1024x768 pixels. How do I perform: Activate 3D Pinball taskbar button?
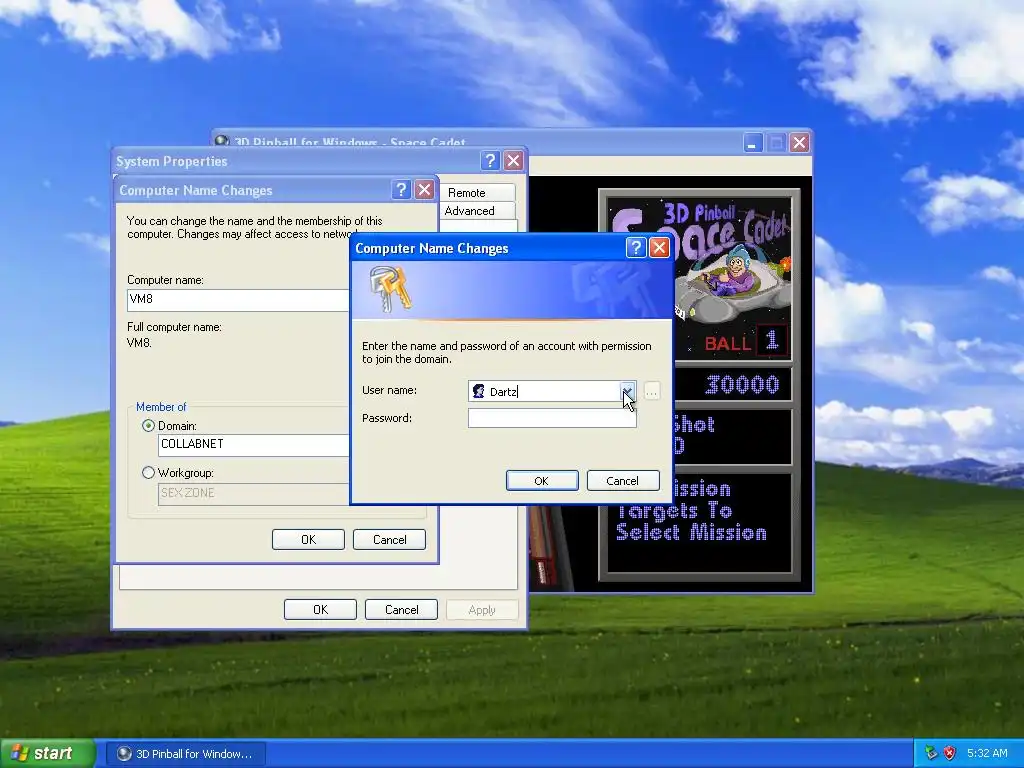(x=185, y=754)
